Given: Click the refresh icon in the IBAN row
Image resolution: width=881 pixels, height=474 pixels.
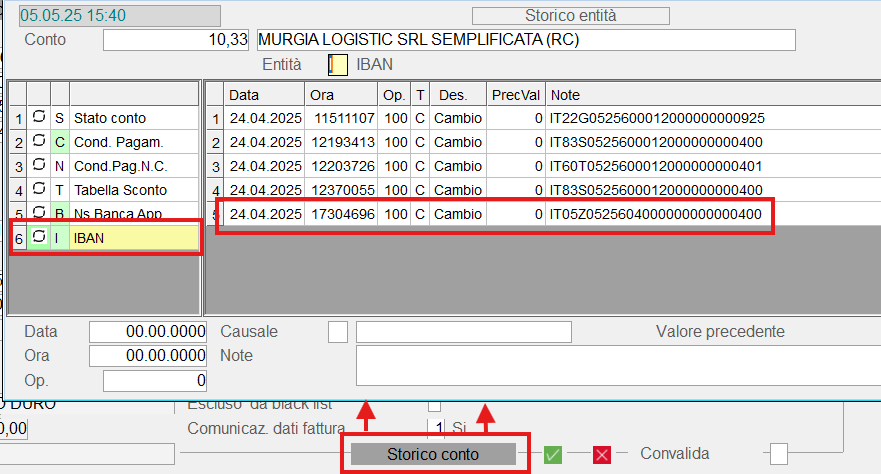Looking at the screenshot, I should pos(40,238).
